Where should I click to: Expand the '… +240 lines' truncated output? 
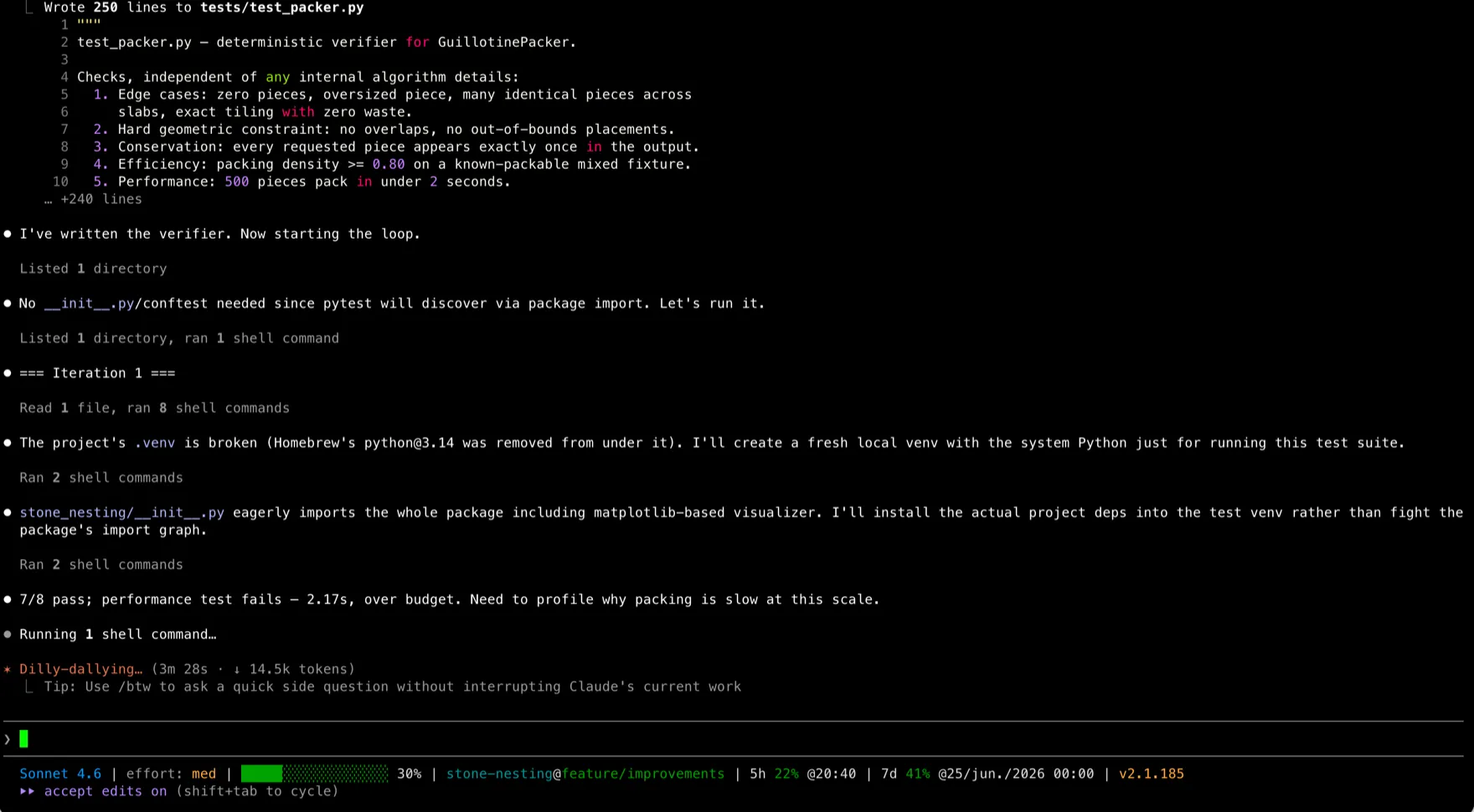(93, 199)
